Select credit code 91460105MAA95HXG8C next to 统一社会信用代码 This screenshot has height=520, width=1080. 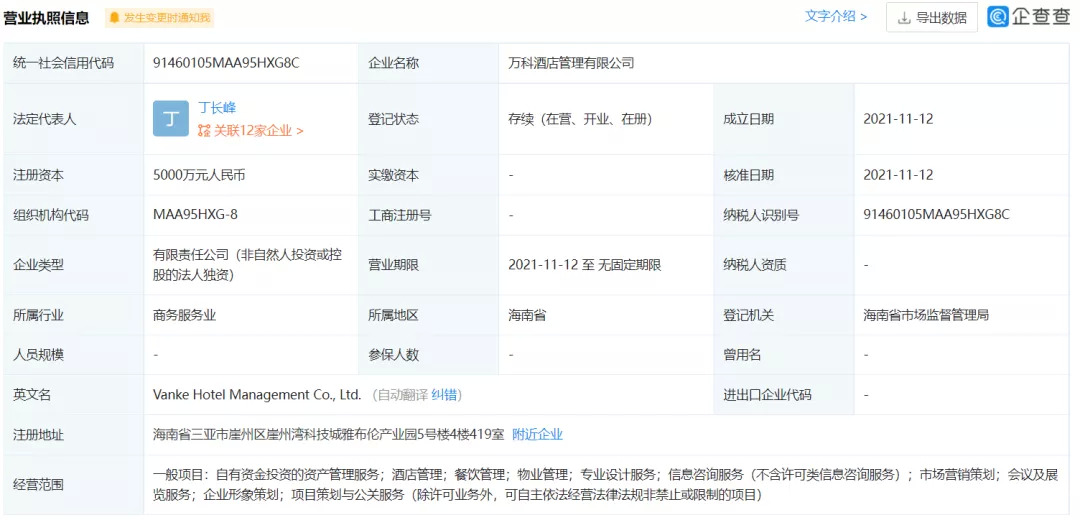coord(226,63)
